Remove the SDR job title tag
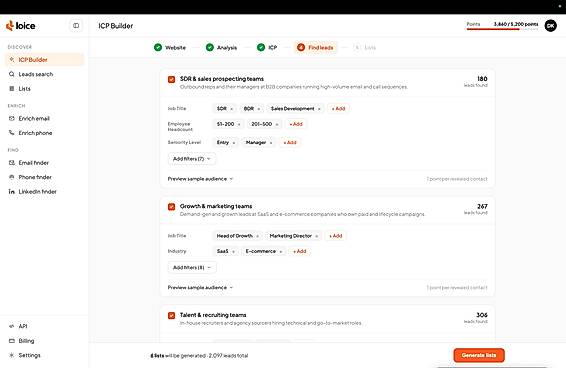This screenshot has width=566, height=368. click(231, 109)
